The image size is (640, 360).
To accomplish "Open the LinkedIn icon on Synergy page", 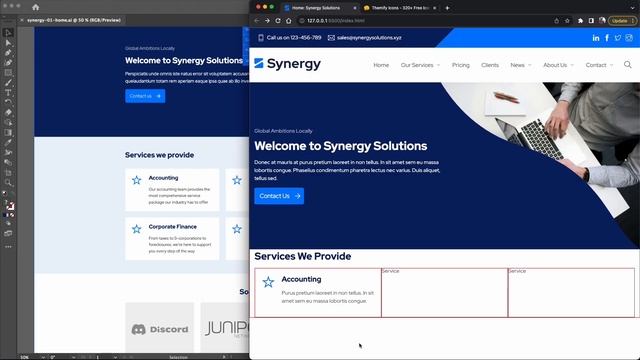I will [596, 38].
